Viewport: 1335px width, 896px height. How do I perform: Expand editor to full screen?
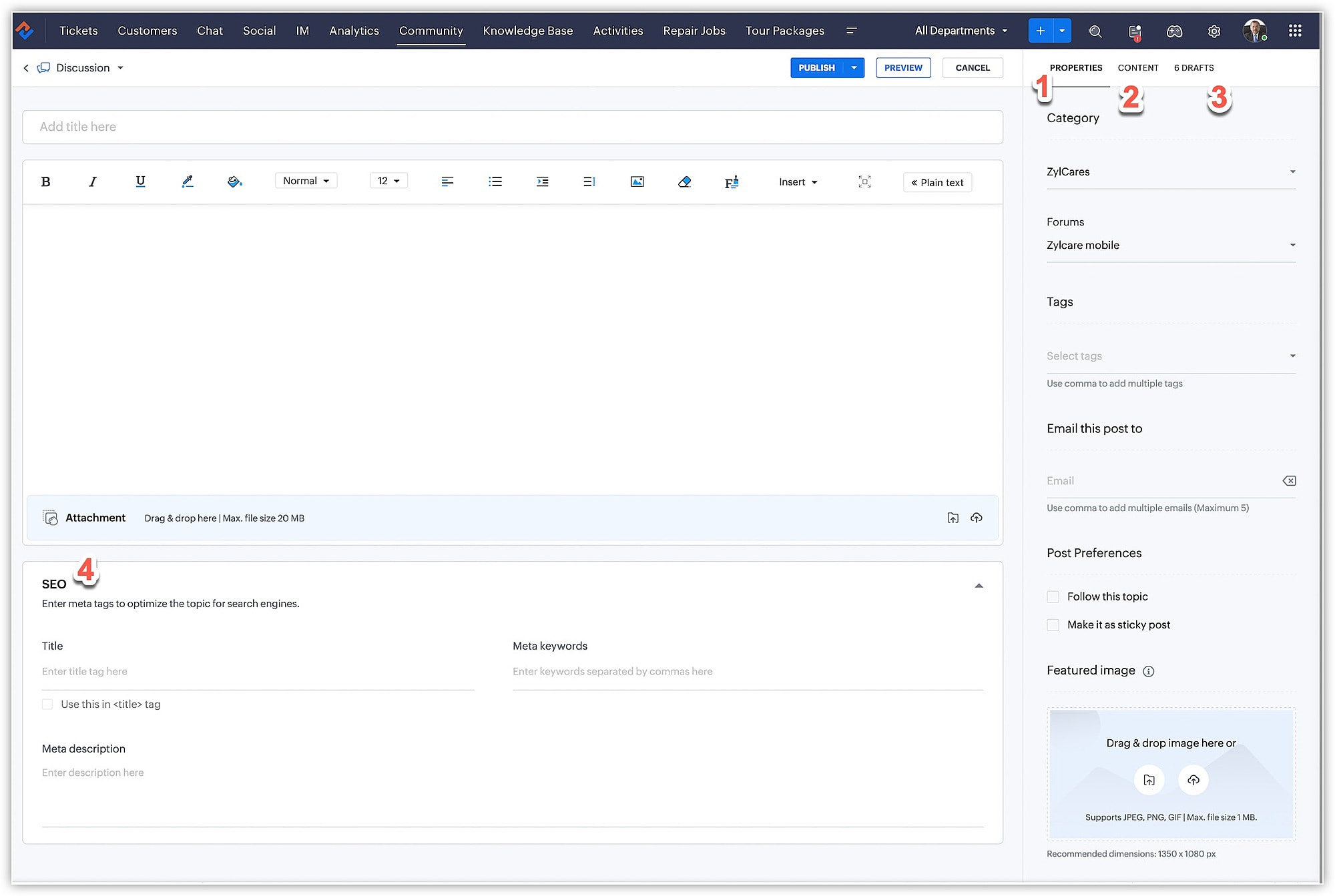pos(864,181)
